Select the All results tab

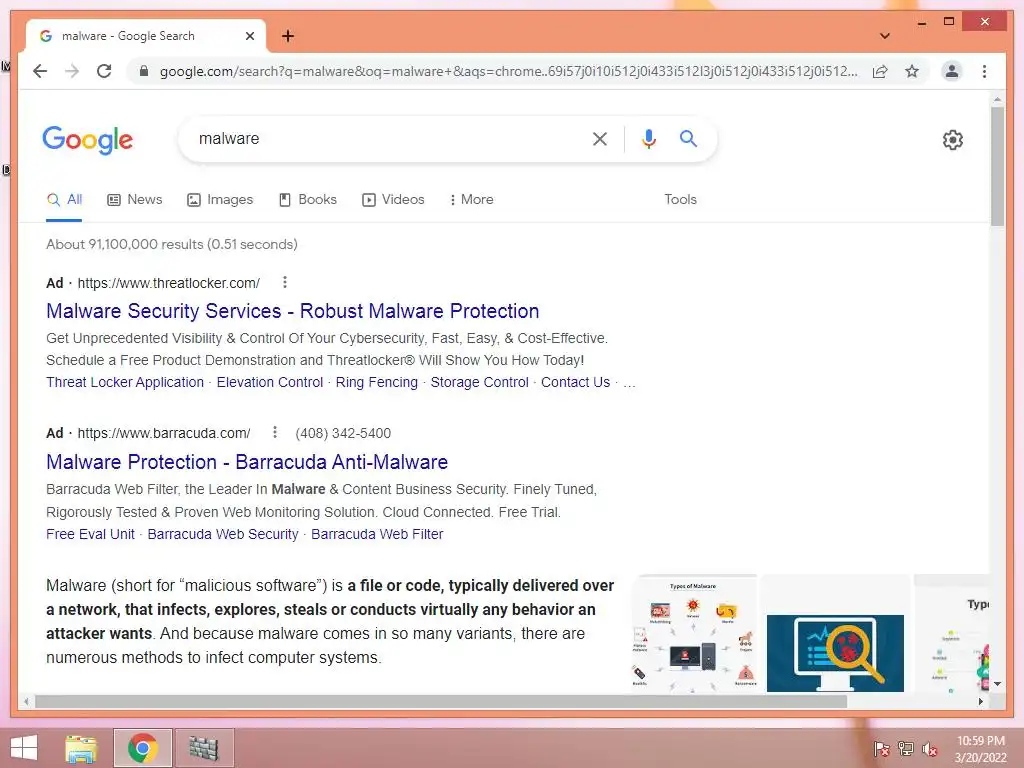pyautogui.click(x=64, y=199)
